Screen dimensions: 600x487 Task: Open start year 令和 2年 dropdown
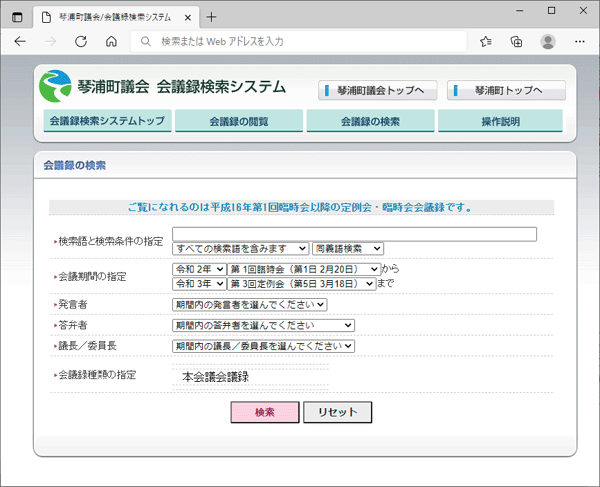pyautogui.click(x=199, y=269)
